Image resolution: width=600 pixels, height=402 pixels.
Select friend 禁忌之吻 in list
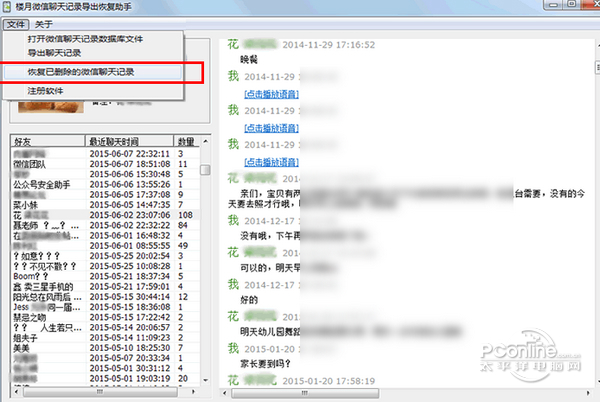tap(29, 317)
